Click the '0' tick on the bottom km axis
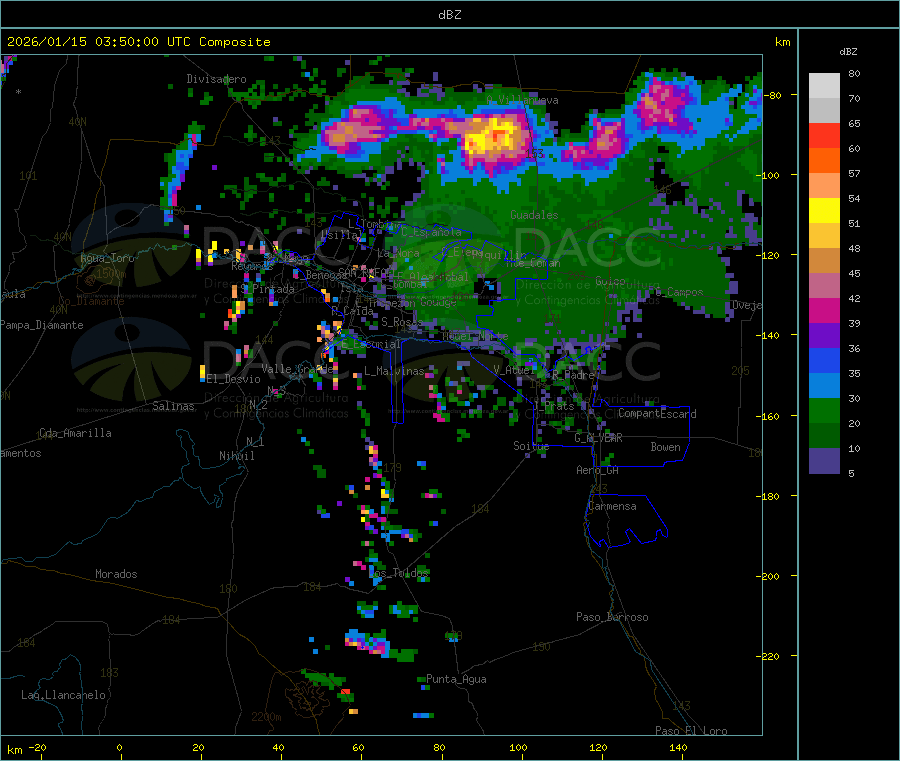Viewport: 900px width, 761px height. [x=119, y=748]
